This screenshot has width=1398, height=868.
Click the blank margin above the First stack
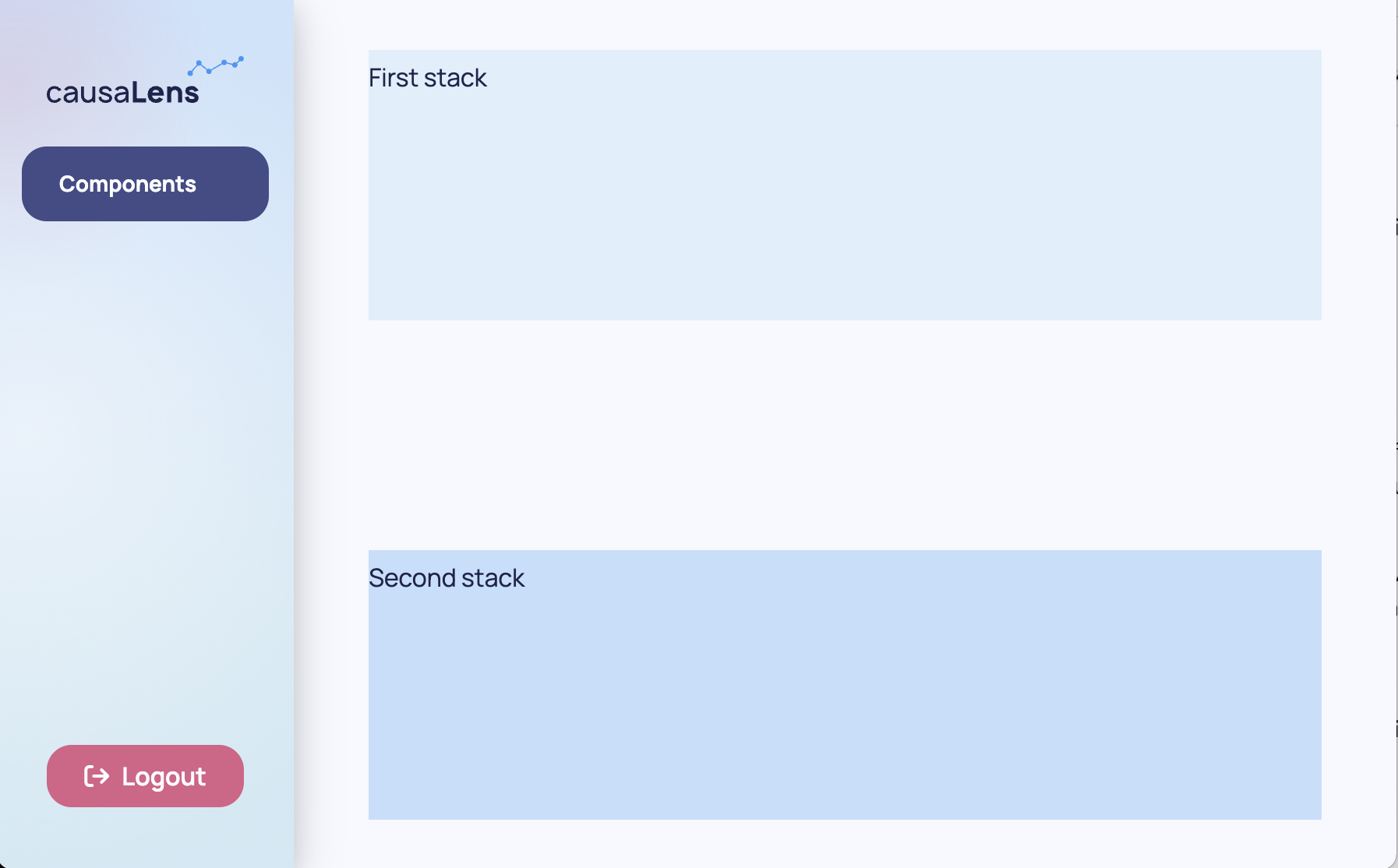click(845, 25)
